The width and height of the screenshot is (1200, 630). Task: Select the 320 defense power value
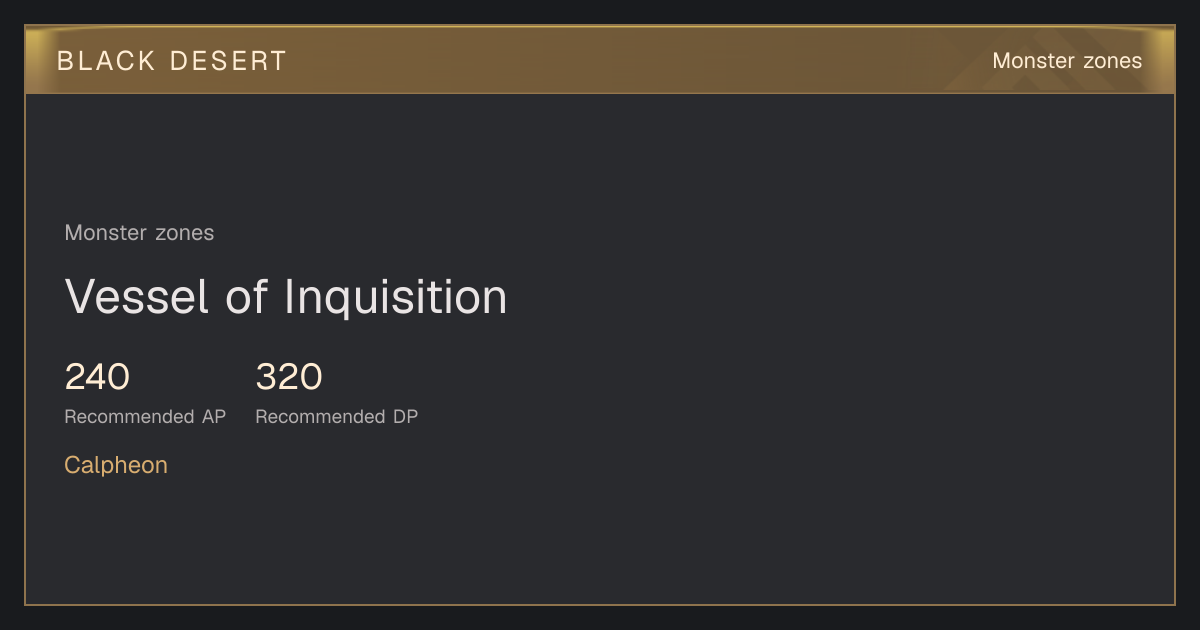click(x=289, y=377)
